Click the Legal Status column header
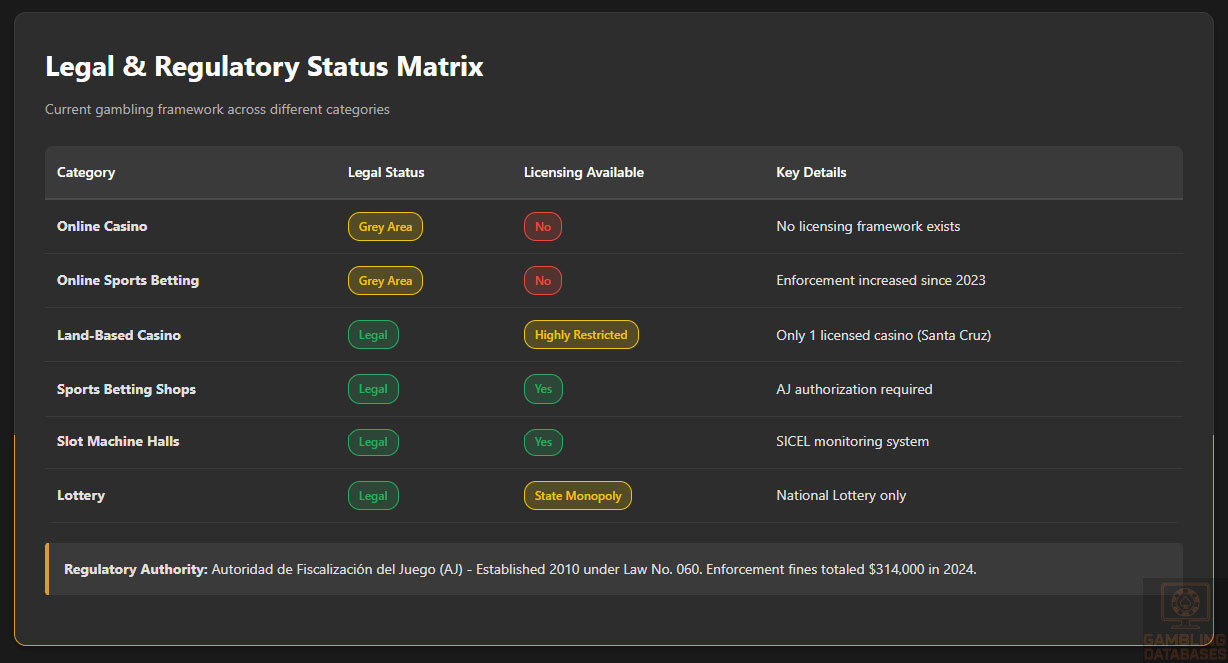 click(386, 173)
